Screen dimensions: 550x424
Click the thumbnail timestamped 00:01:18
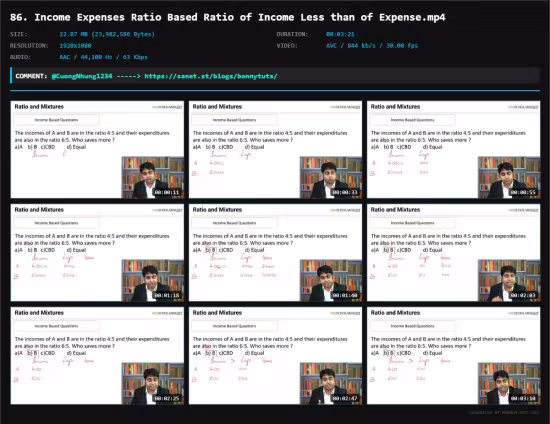(x=97, y=253)
